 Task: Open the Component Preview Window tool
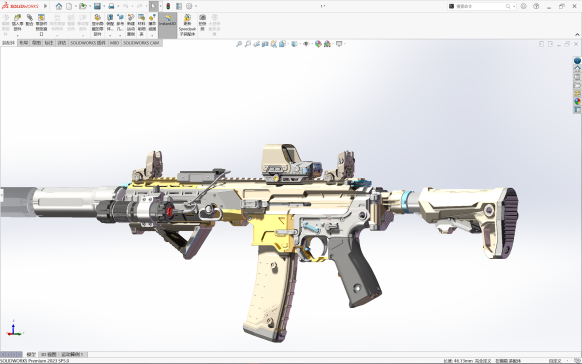41,17
